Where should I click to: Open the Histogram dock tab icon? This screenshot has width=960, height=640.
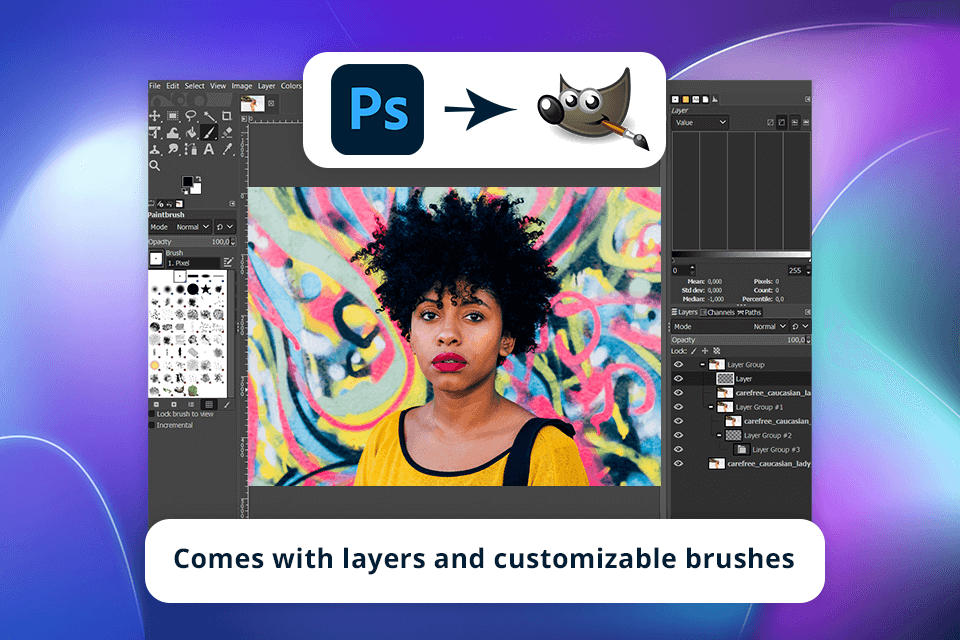[715, 99]
